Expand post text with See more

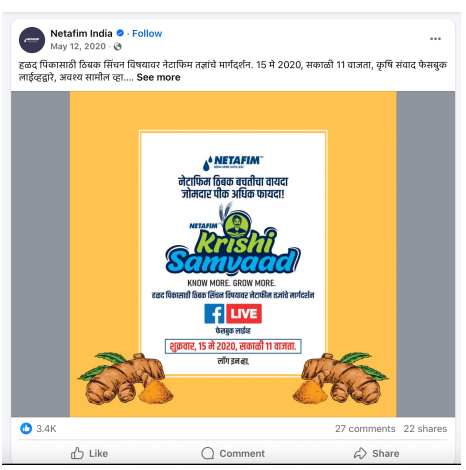pos(158,77)
